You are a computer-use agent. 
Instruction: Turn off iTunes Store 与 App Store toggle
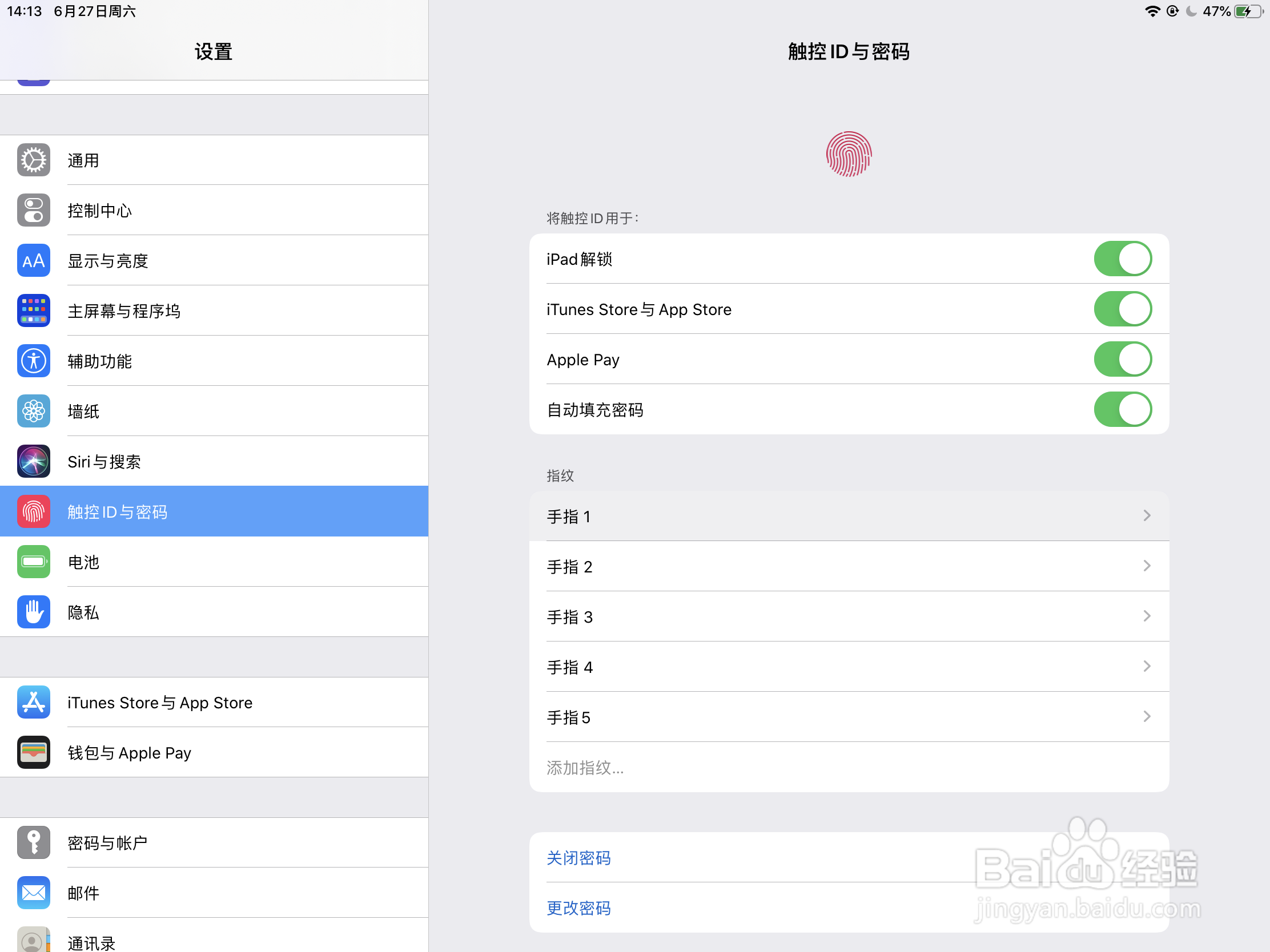coord(1123,309)
